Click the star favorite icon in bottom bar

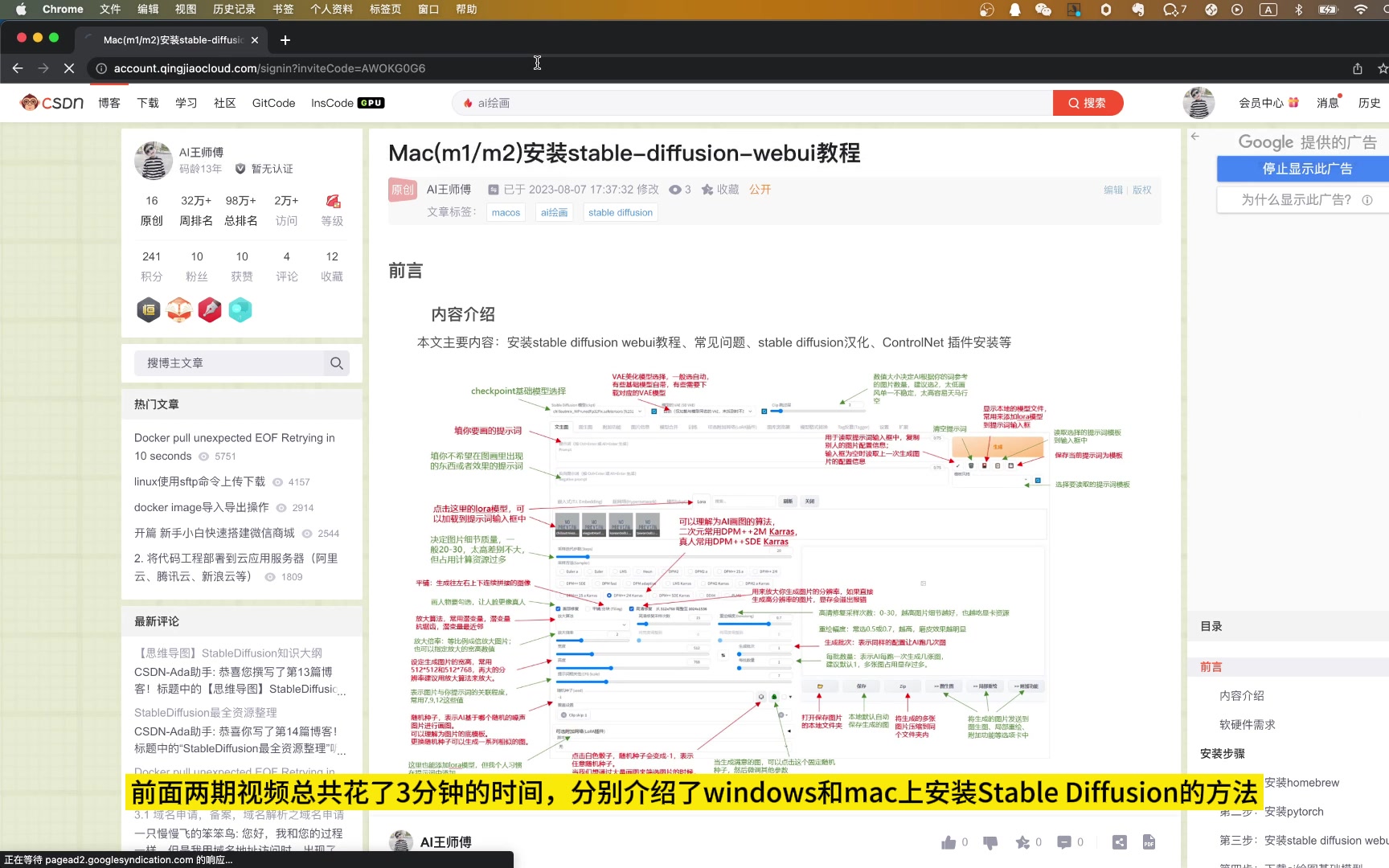(x=1022, y=842)
